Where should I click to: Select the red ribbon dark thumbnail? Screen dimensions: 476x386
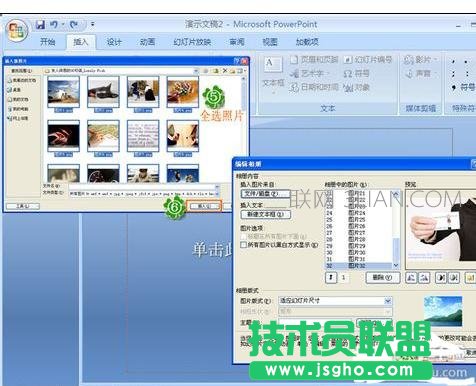(x=63, y=136)
